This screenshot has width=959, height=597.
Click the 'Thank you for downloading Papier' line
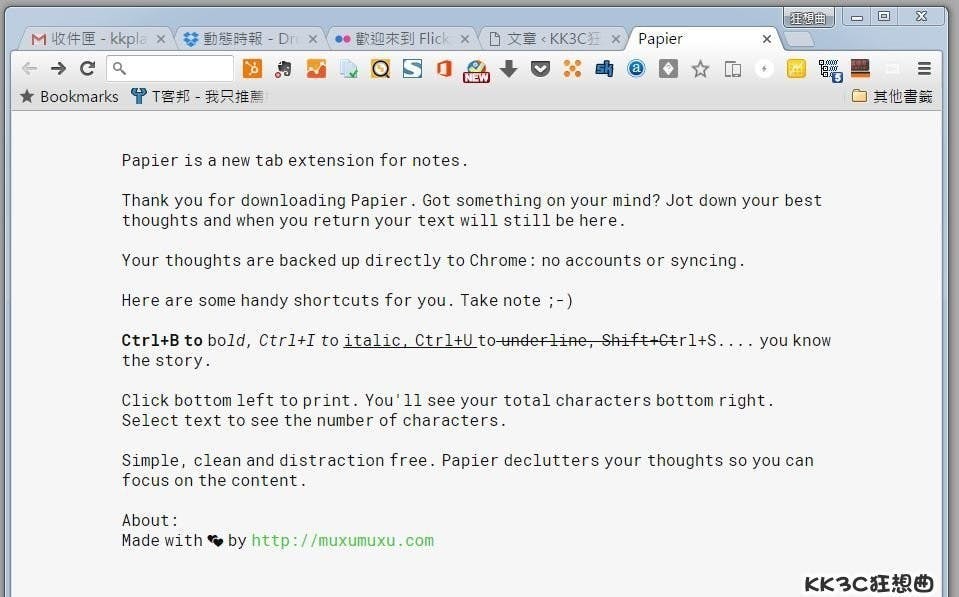(x=472, y=200)
